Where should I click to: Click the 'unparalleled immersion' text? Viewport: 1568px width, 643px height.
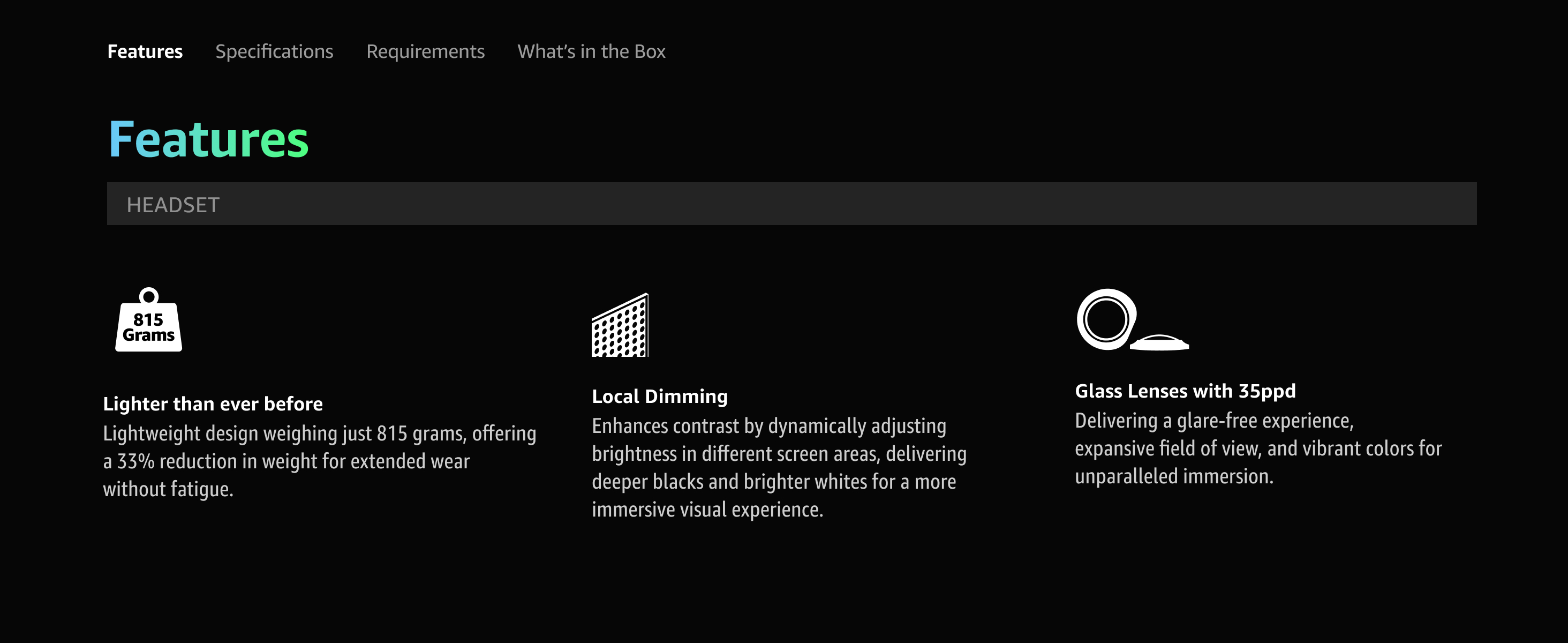pyautogui.click(x=1173, y=476)
